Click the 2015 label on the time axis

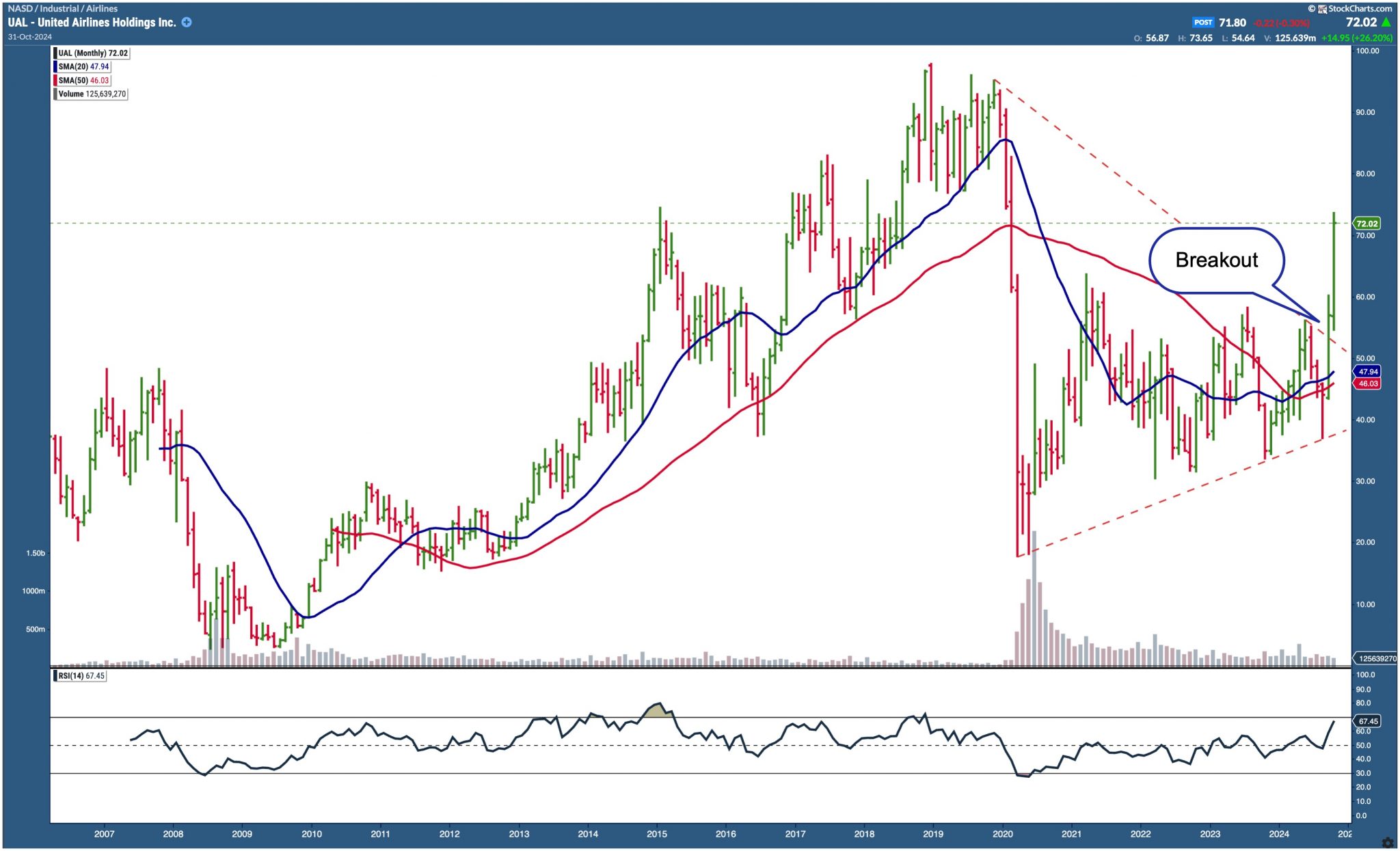tap(657, 834)
